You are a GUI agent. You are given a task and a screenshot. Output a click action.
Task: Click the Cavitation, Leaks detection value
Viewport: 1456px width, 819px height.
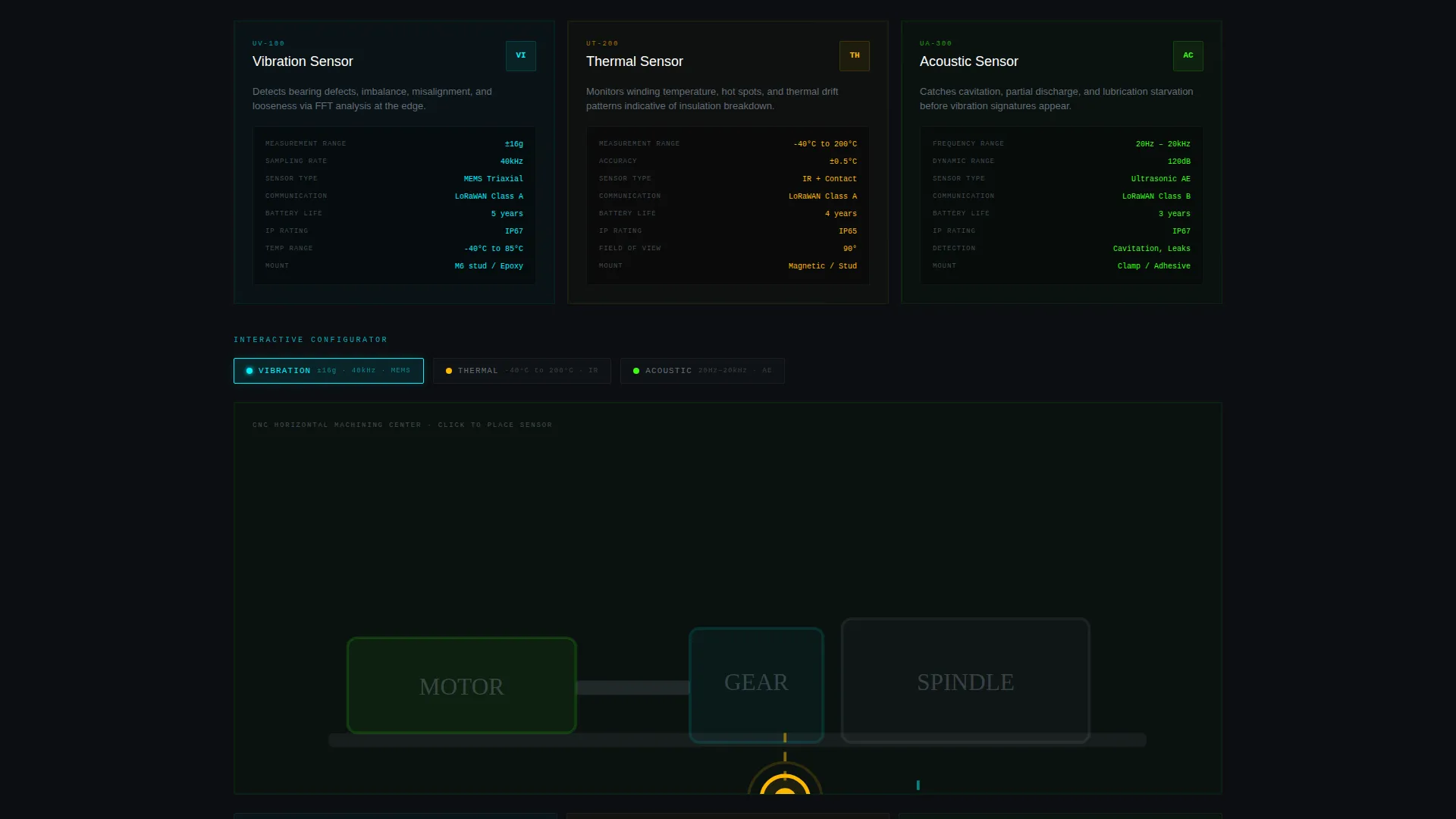(x=1152, y=249)
